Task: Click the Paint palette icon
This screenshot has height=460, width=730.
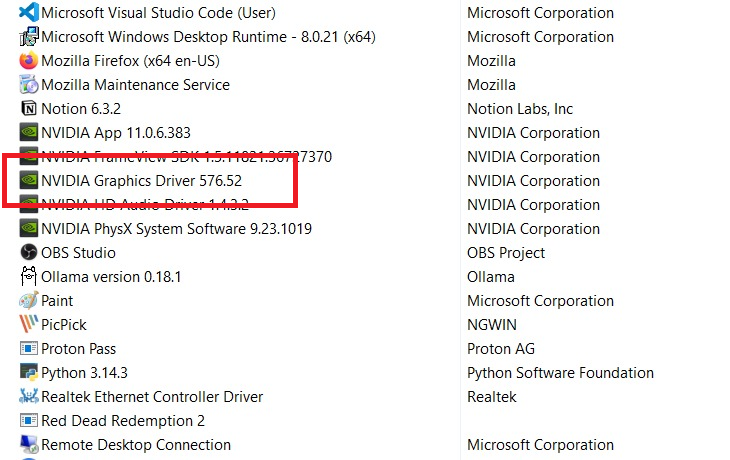Action: click(x=28, y=301)
